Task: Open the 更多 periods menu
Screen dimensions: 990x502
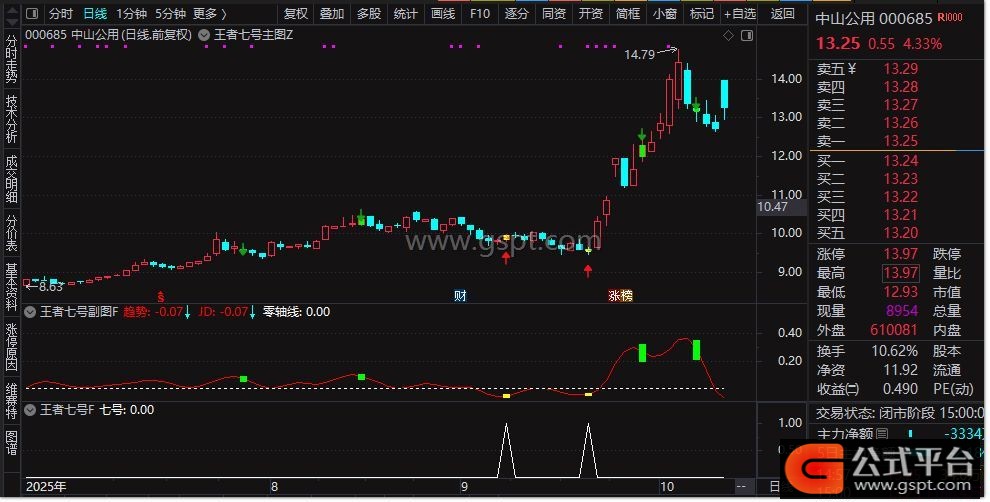Action: [x=208, y=14]
